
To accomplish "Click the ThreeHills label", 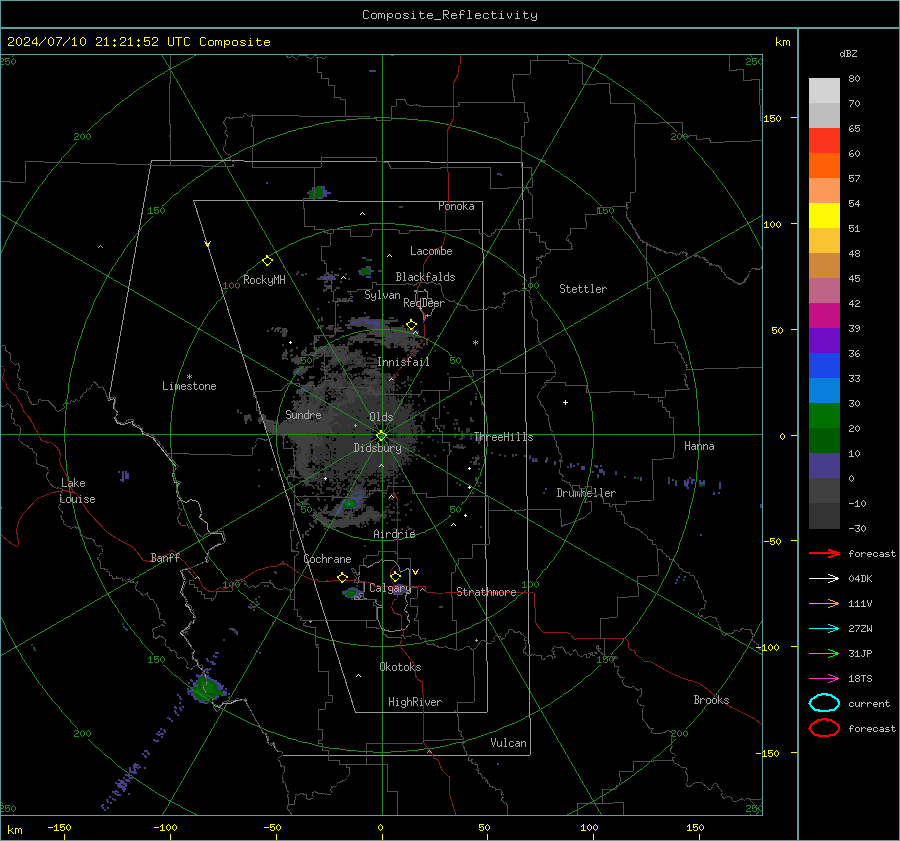I will pyautogui.click(x=503, y=437).
